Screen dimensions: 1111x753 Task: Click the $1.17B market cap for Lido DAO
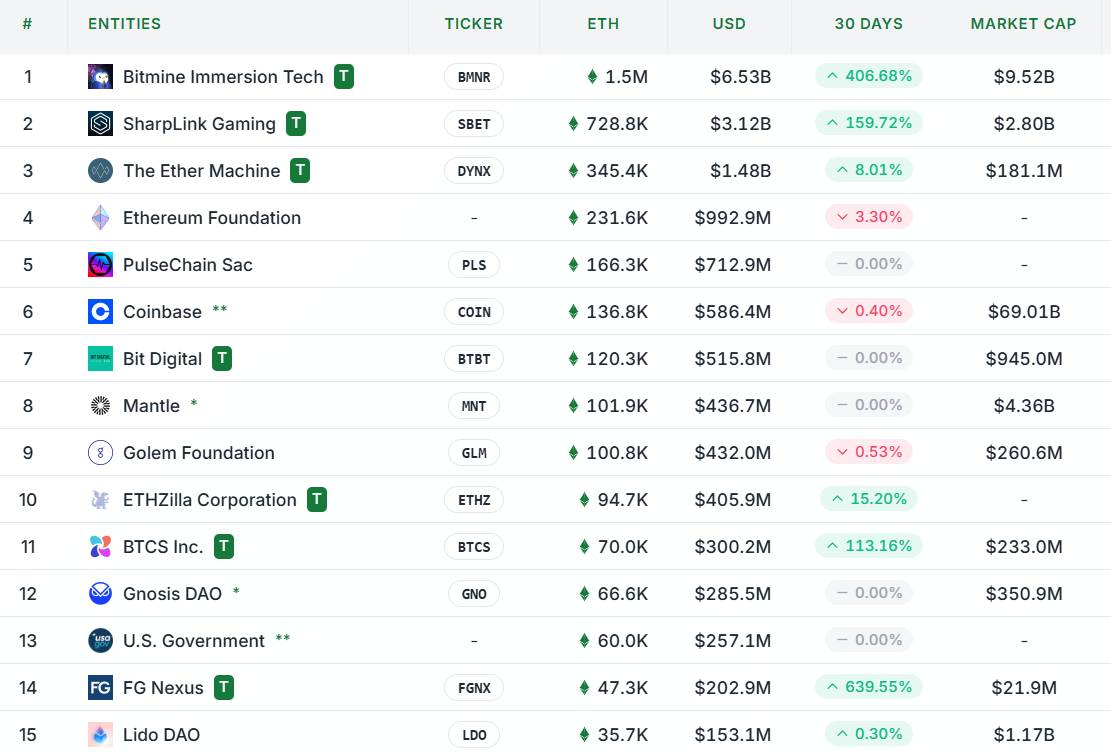coord(1024,735)
